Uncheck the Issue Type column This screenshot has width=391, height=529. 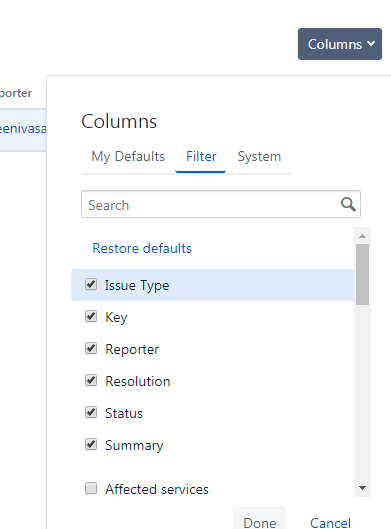91,284
